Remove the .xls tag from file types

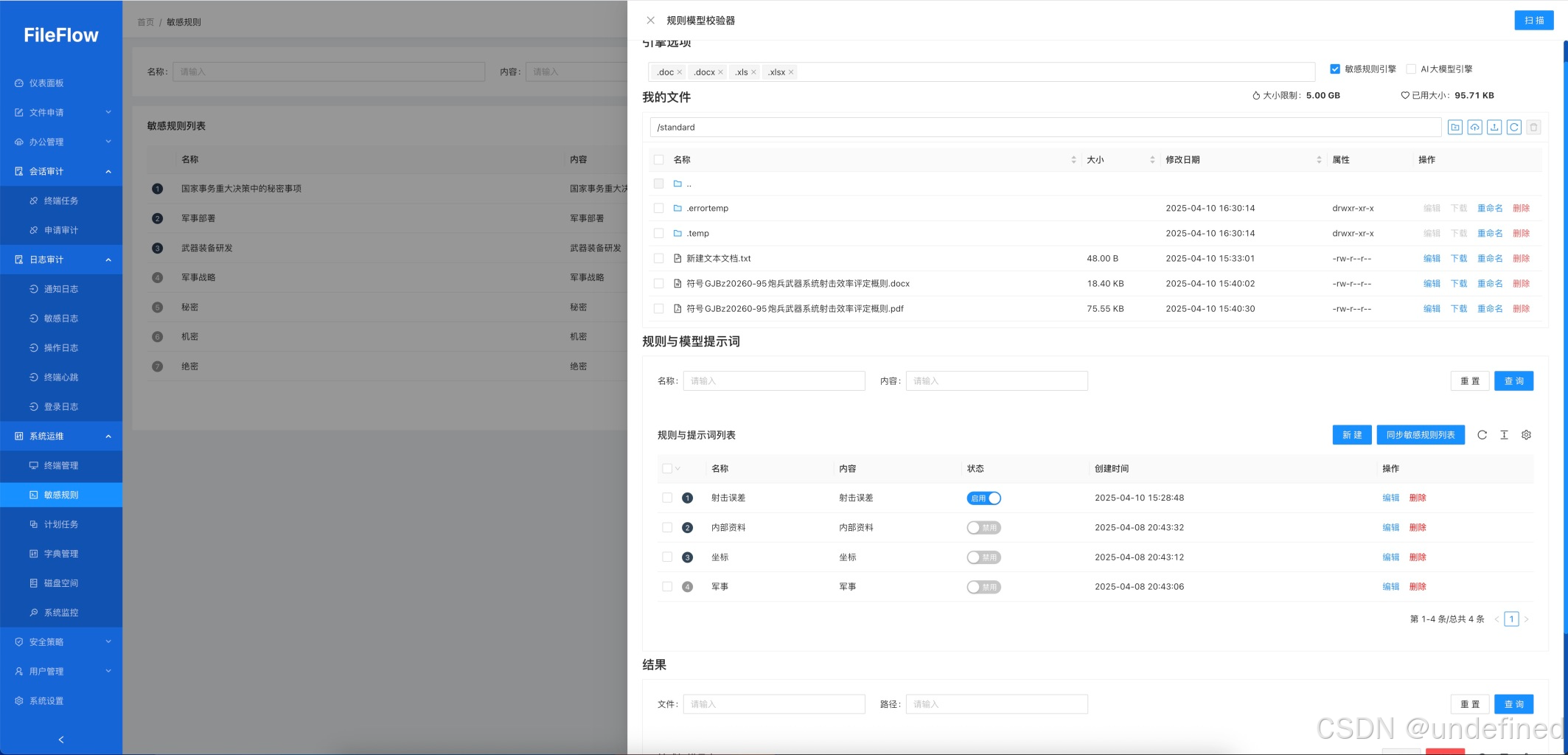pos(753,72)
